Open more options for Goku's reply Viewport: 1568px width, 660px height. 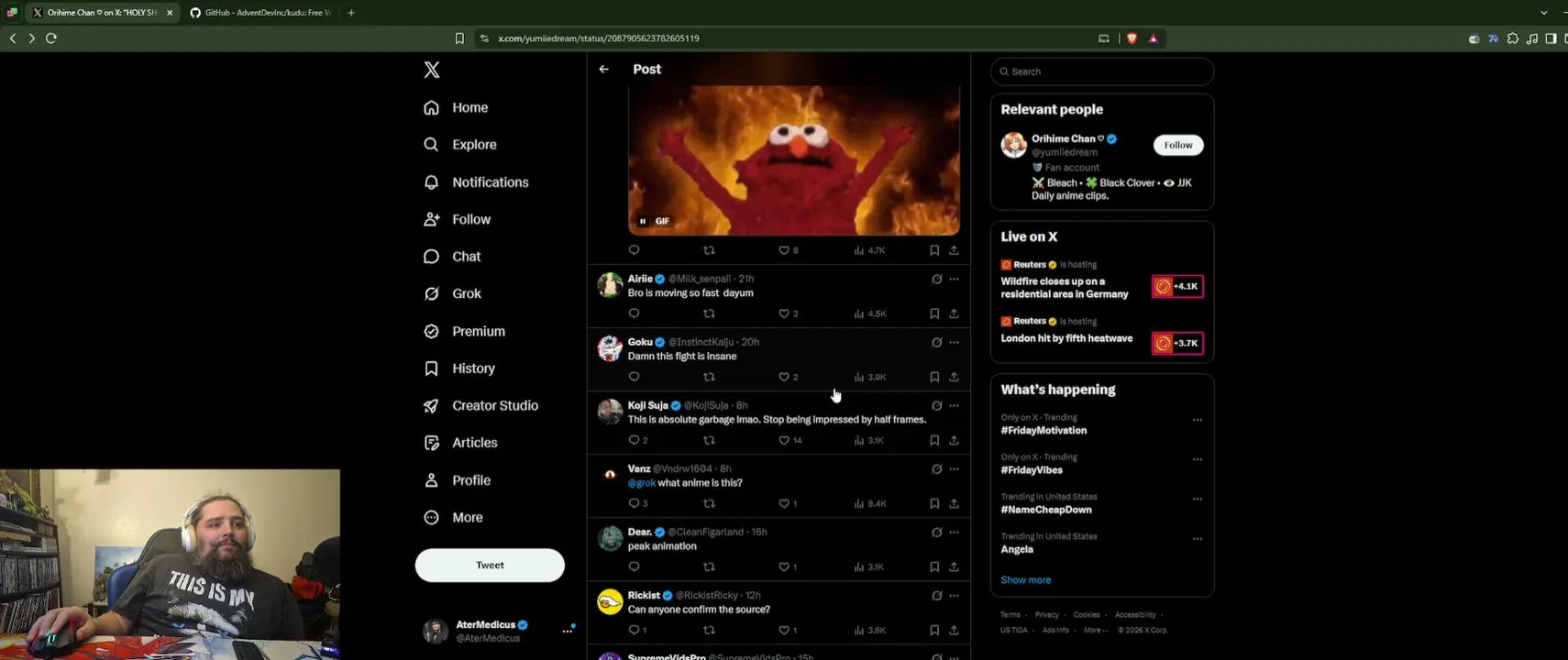[954, 342]
